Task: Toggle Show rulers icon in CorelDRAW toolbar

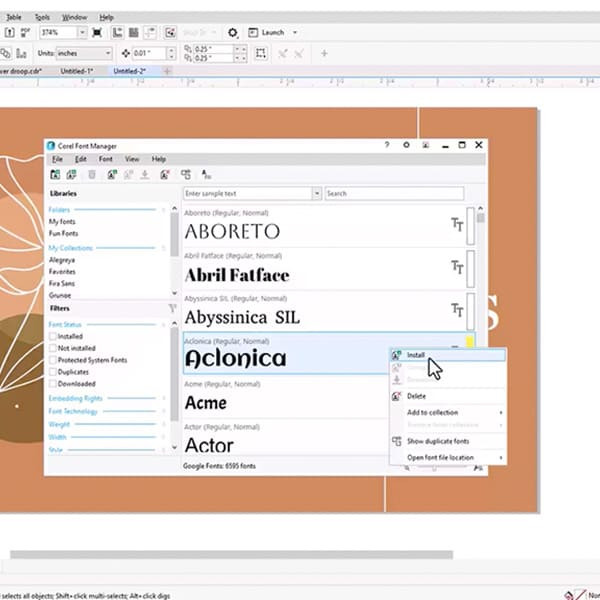Action: (117, 33)
